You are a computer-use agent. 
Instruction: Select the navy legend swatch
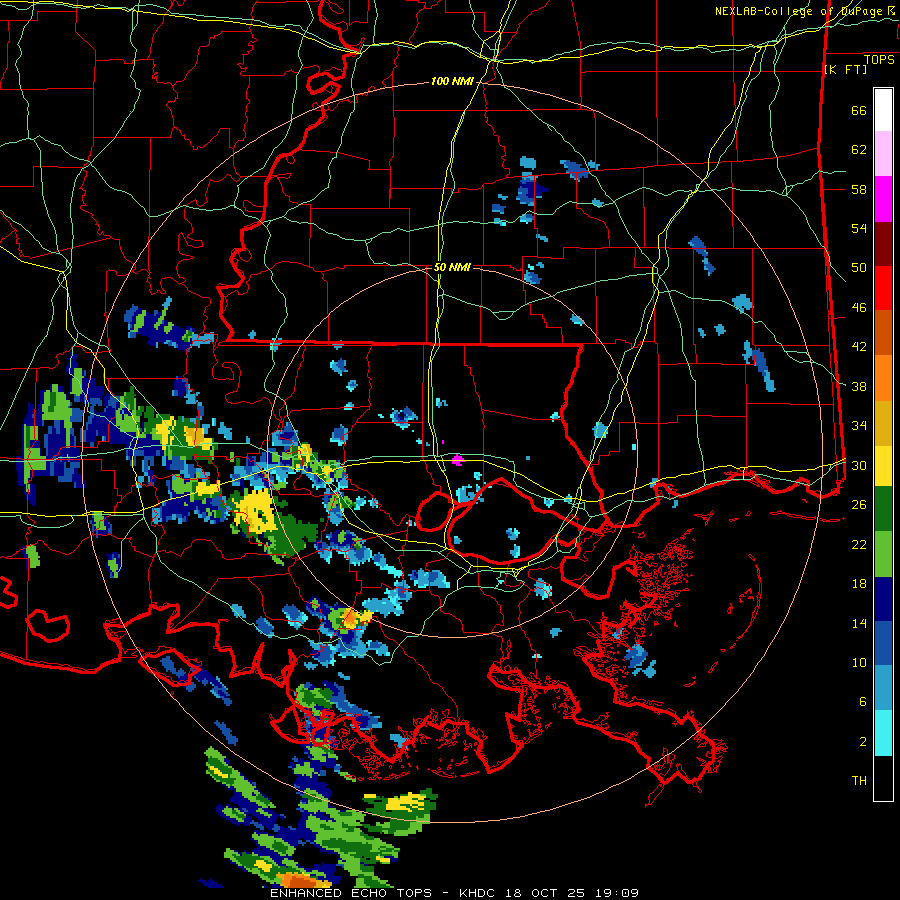(x=883, y=599)
